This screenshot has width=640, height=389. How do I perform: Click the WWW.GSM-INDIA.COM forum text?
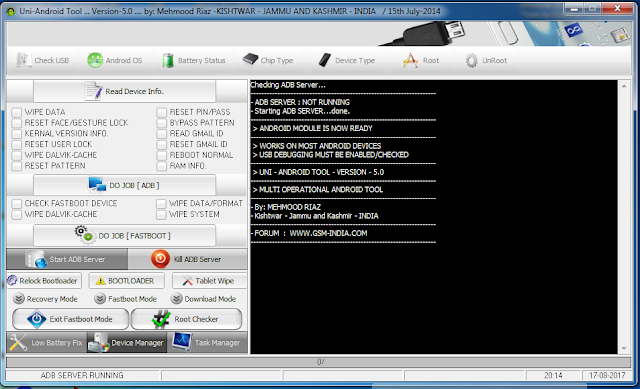tap(328, 233)
